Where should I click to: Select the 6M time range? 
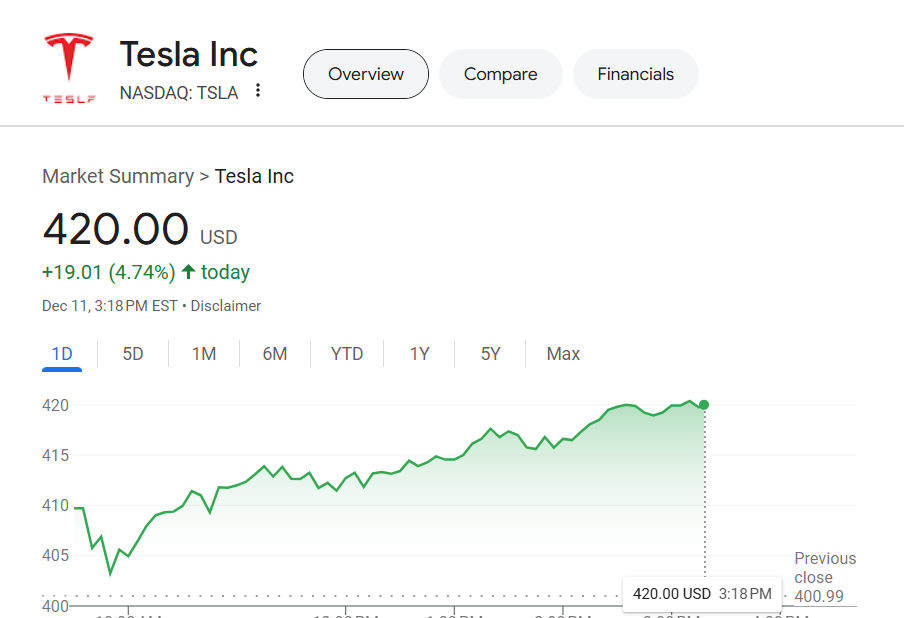275,354
